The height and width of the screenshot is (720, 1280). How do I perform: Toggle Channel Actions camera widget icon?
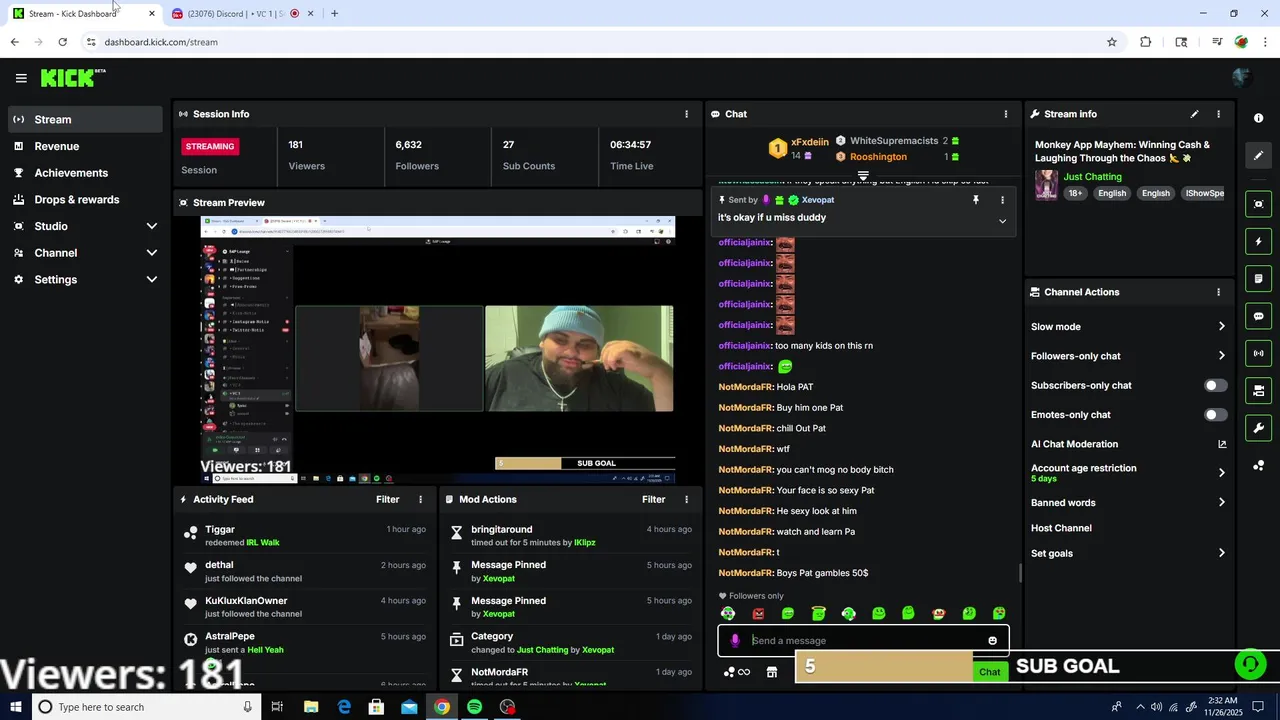(x=1258, y=390)
